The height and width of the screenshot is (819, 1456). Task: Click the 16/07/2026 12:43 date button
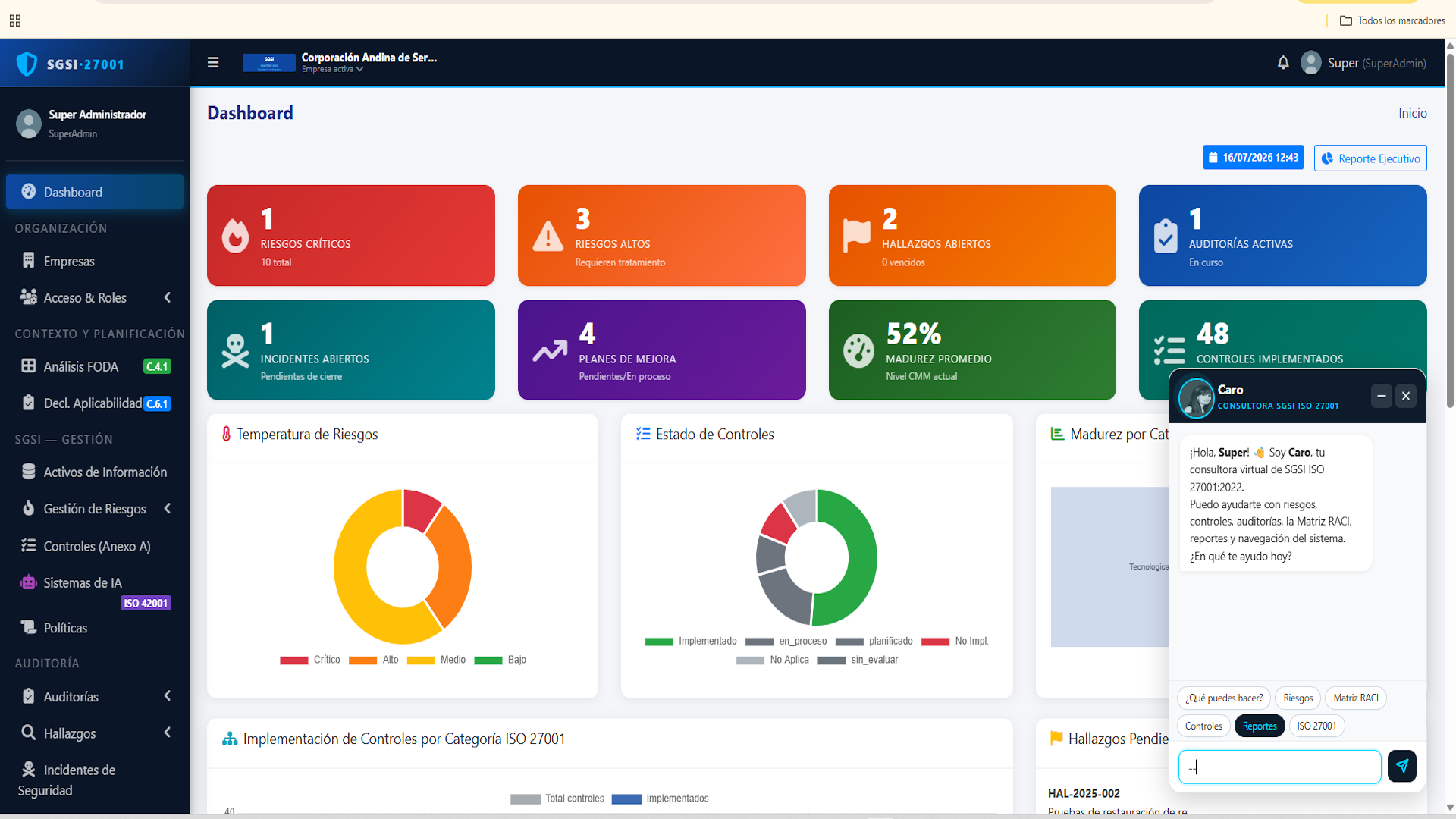pyautogui.click(x=1254, y=158)
